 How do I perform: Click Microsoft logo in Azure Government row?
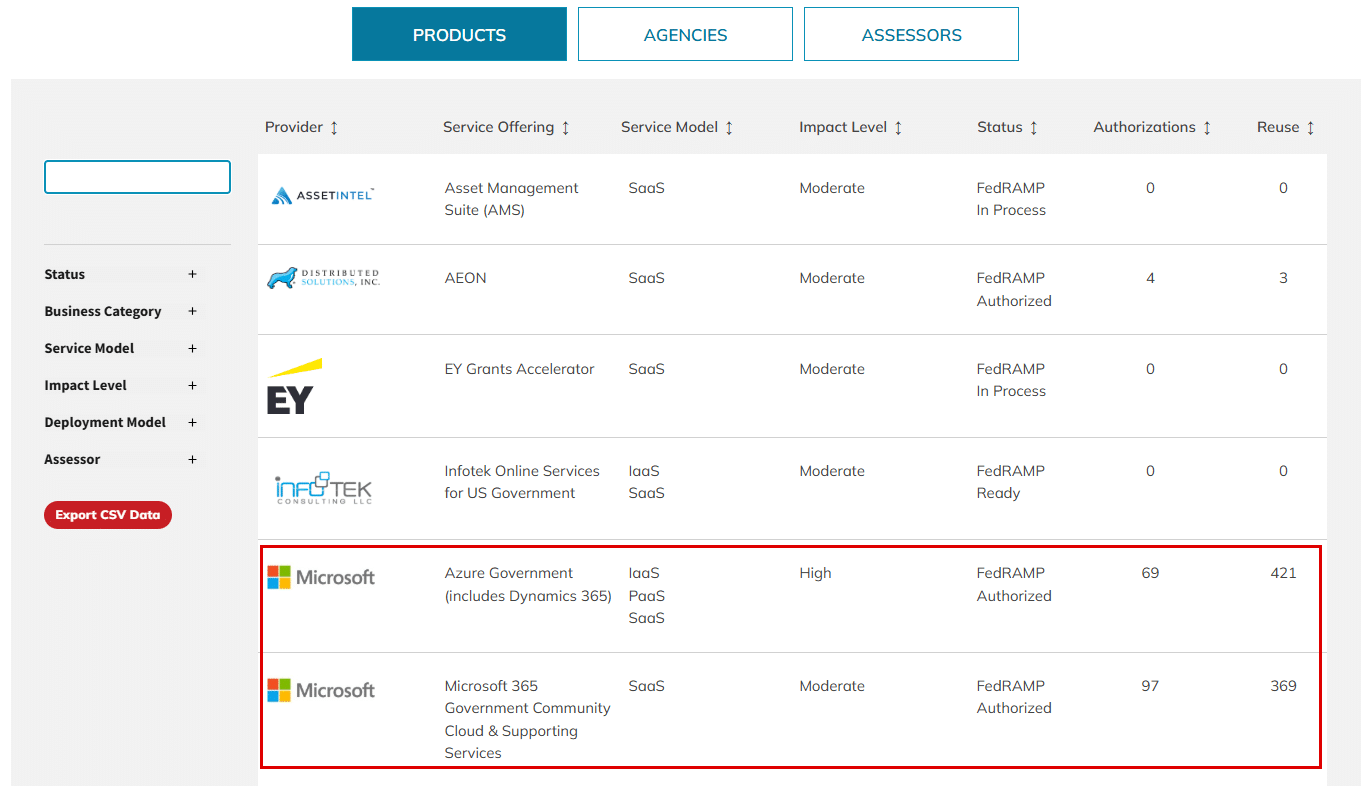click(321, 577)
